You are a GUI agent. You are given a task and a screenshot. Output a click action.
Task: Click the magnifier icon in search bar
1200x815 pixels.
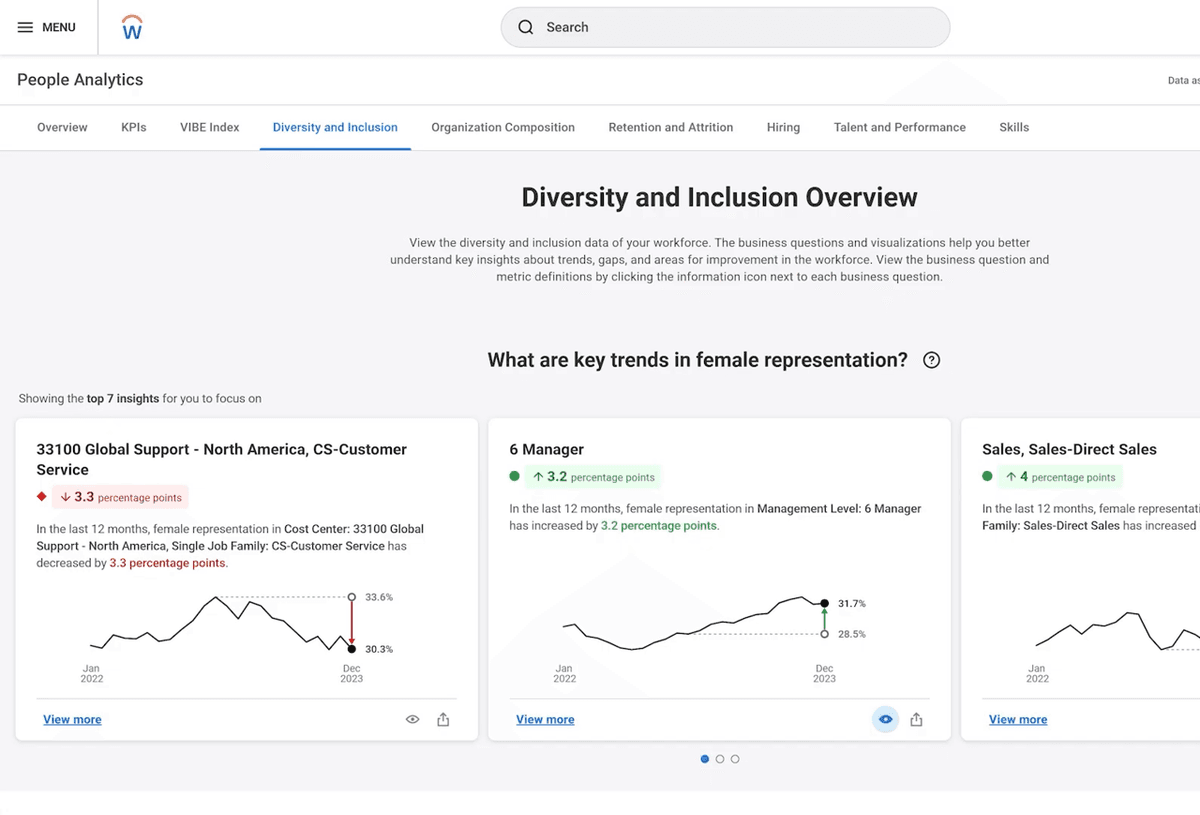[x=526, y=27]
